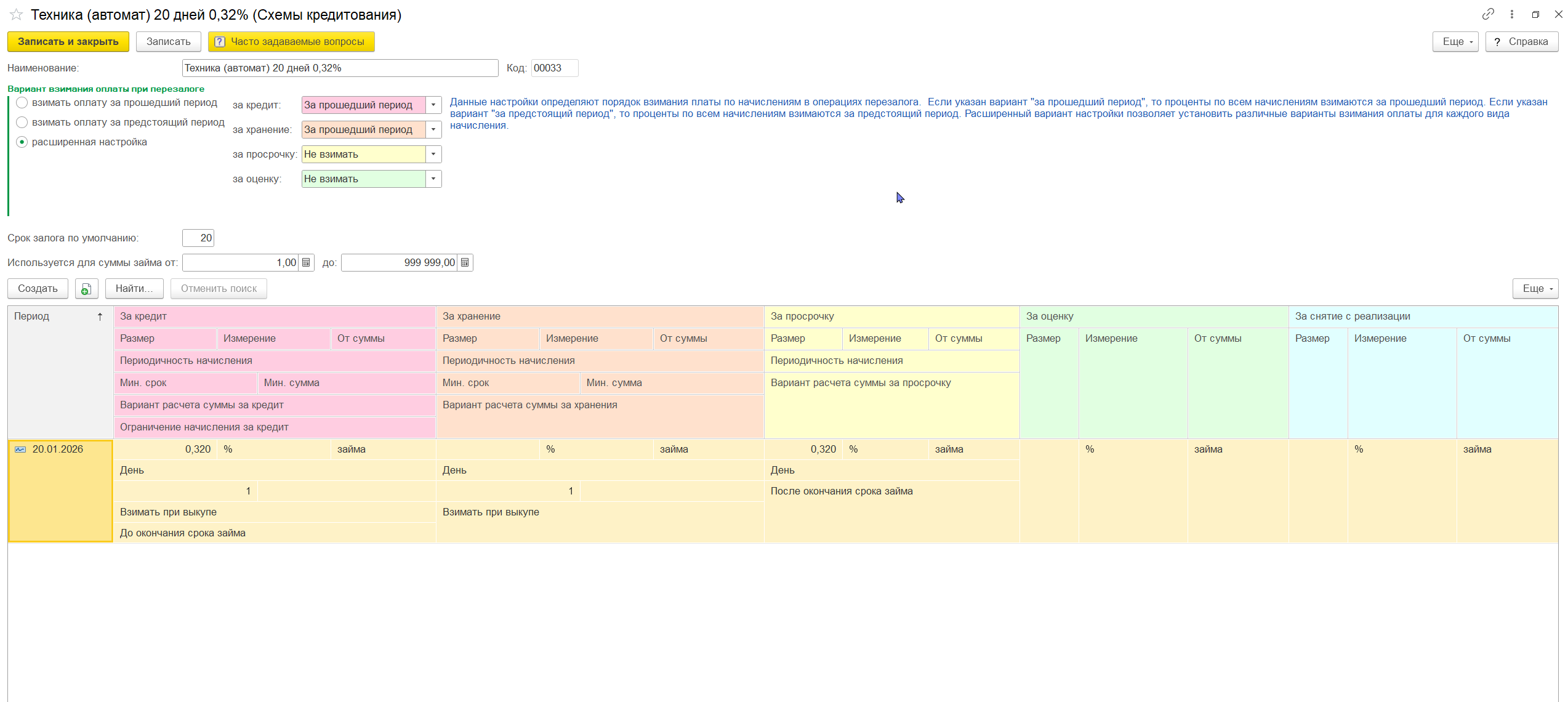Image resolution: width=1568 pixels, height=702 pixels.
Task: Click the sort arrow in Период column
Action: 100,317
